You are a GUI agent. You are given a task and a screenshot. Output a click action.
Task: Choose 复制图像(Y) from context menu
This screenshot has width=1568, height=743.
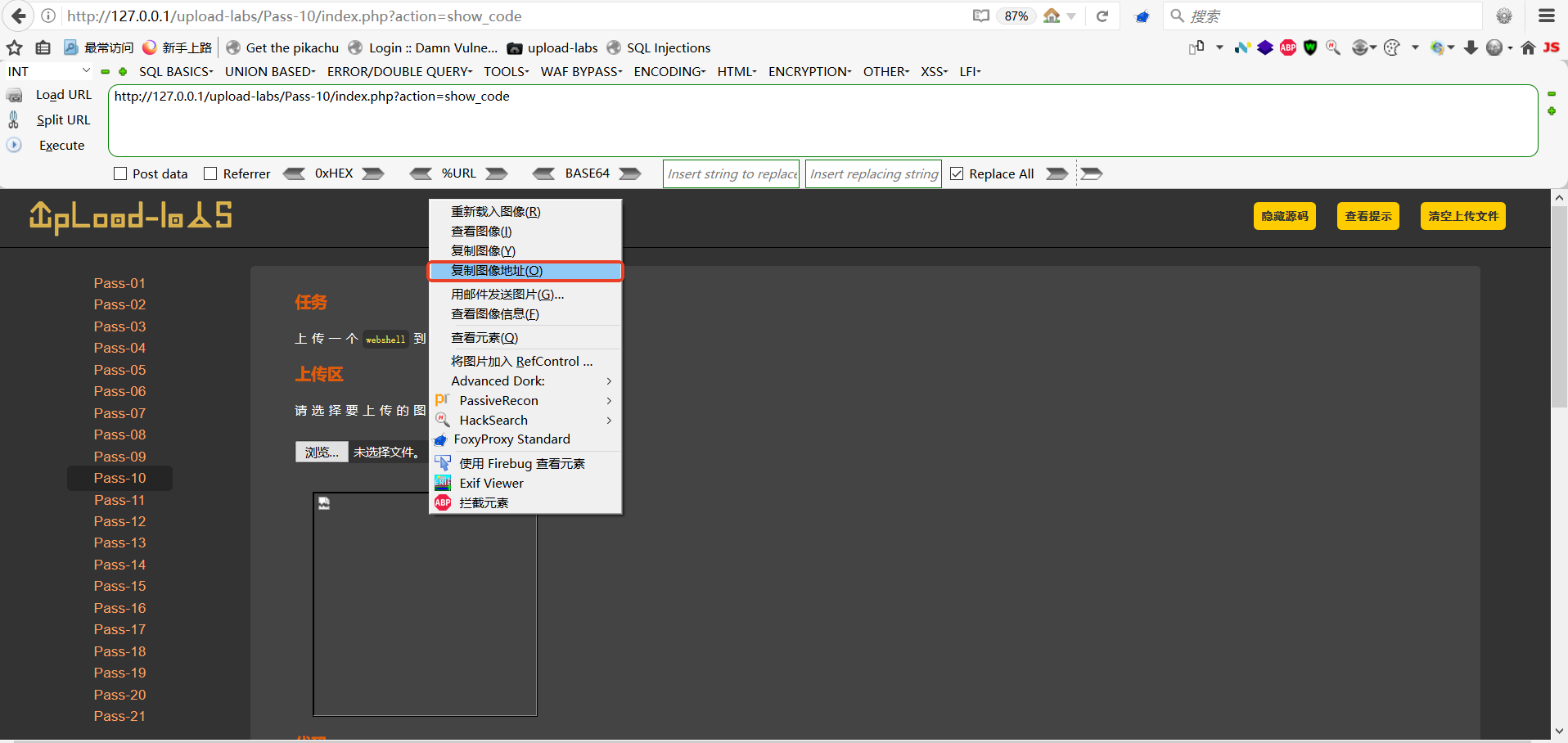[525, 250]
